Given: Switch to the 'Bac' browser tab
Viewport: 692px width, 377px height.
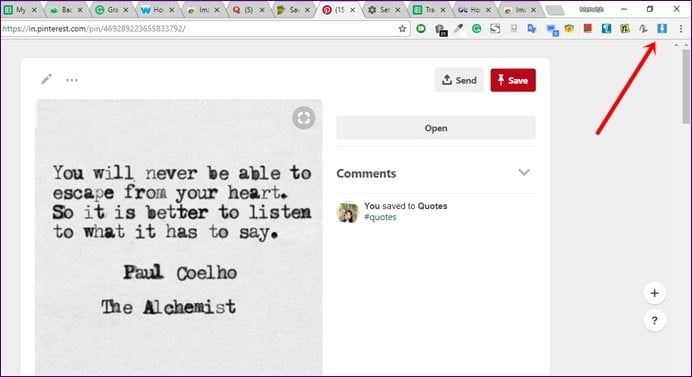Looking at the screenshot, I should click(66, 9).
